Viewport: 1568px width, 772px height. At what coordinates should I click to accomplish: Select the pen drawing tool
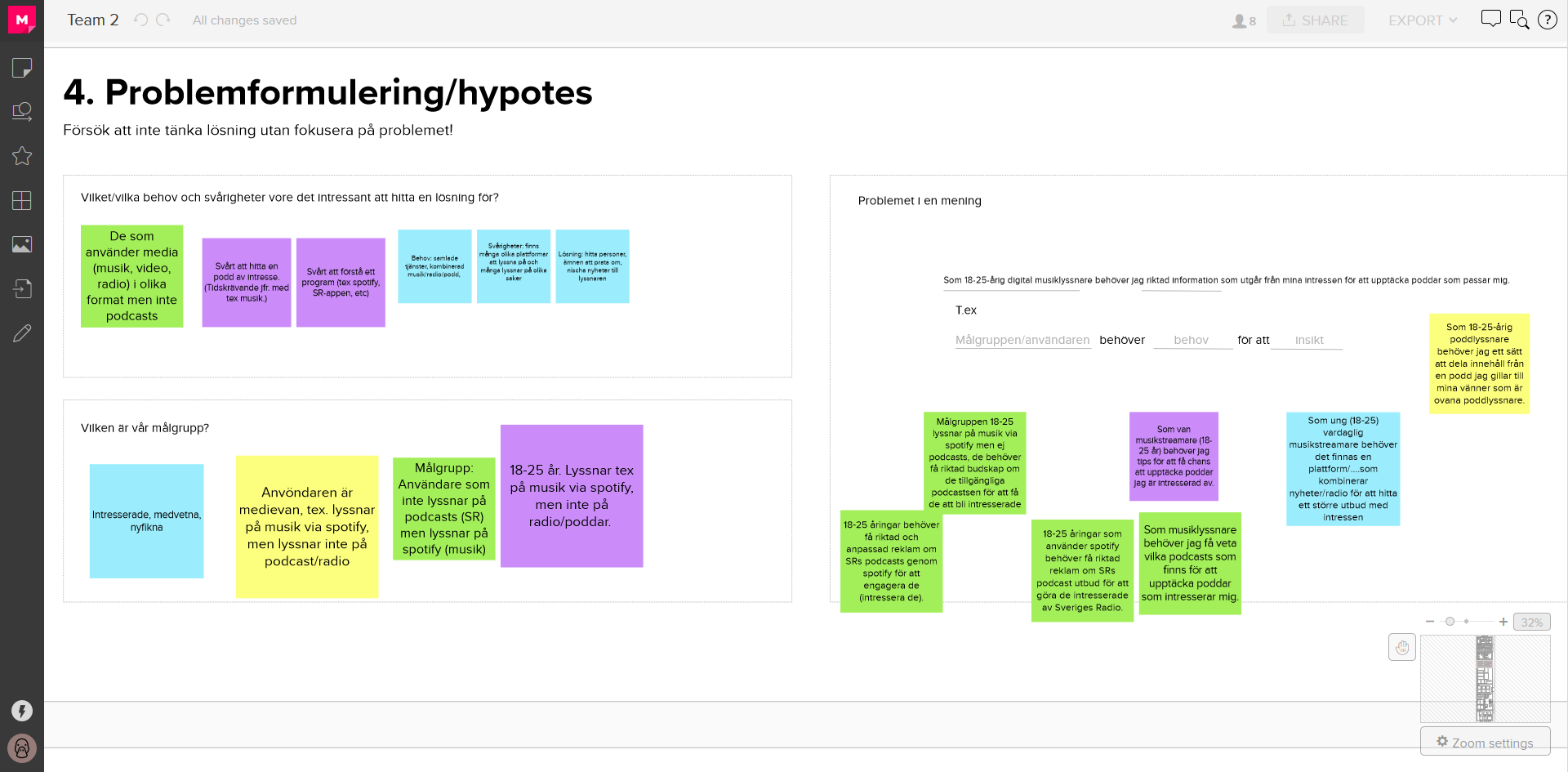(x=22, y=332)
